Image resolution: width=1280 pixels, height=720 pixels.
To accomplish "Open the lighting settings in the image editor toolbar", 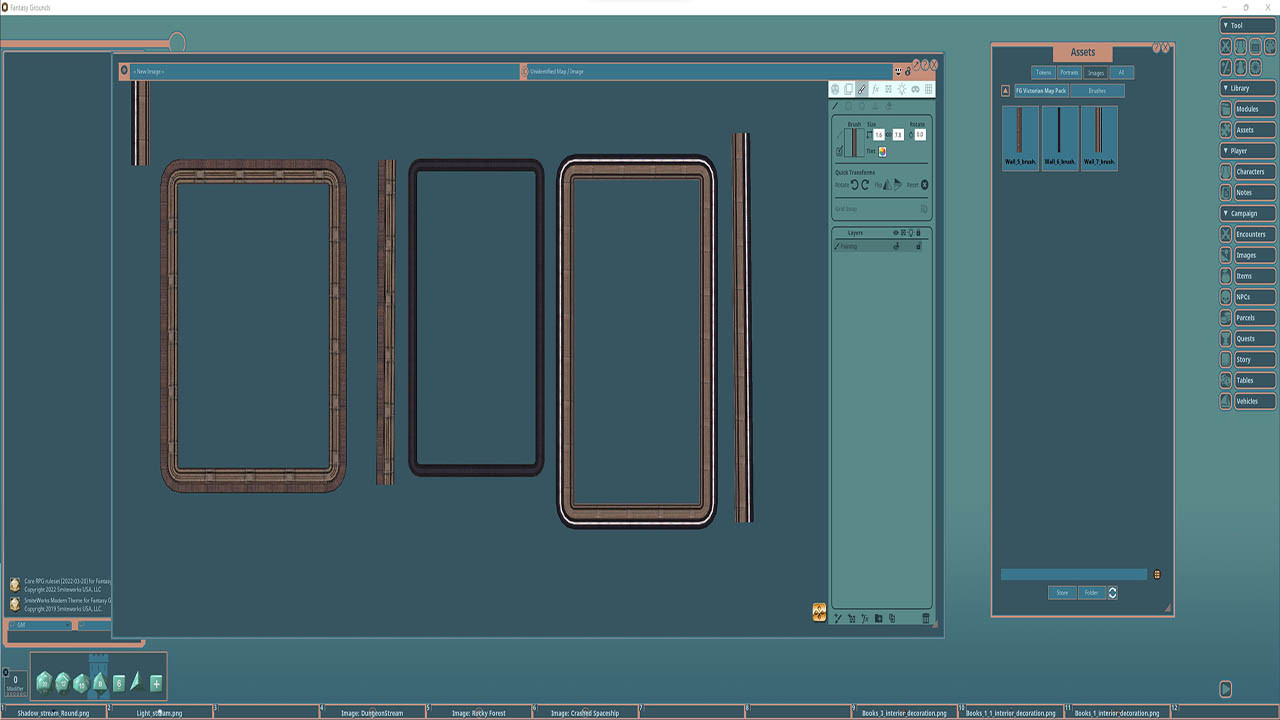I will pos(899,89).
